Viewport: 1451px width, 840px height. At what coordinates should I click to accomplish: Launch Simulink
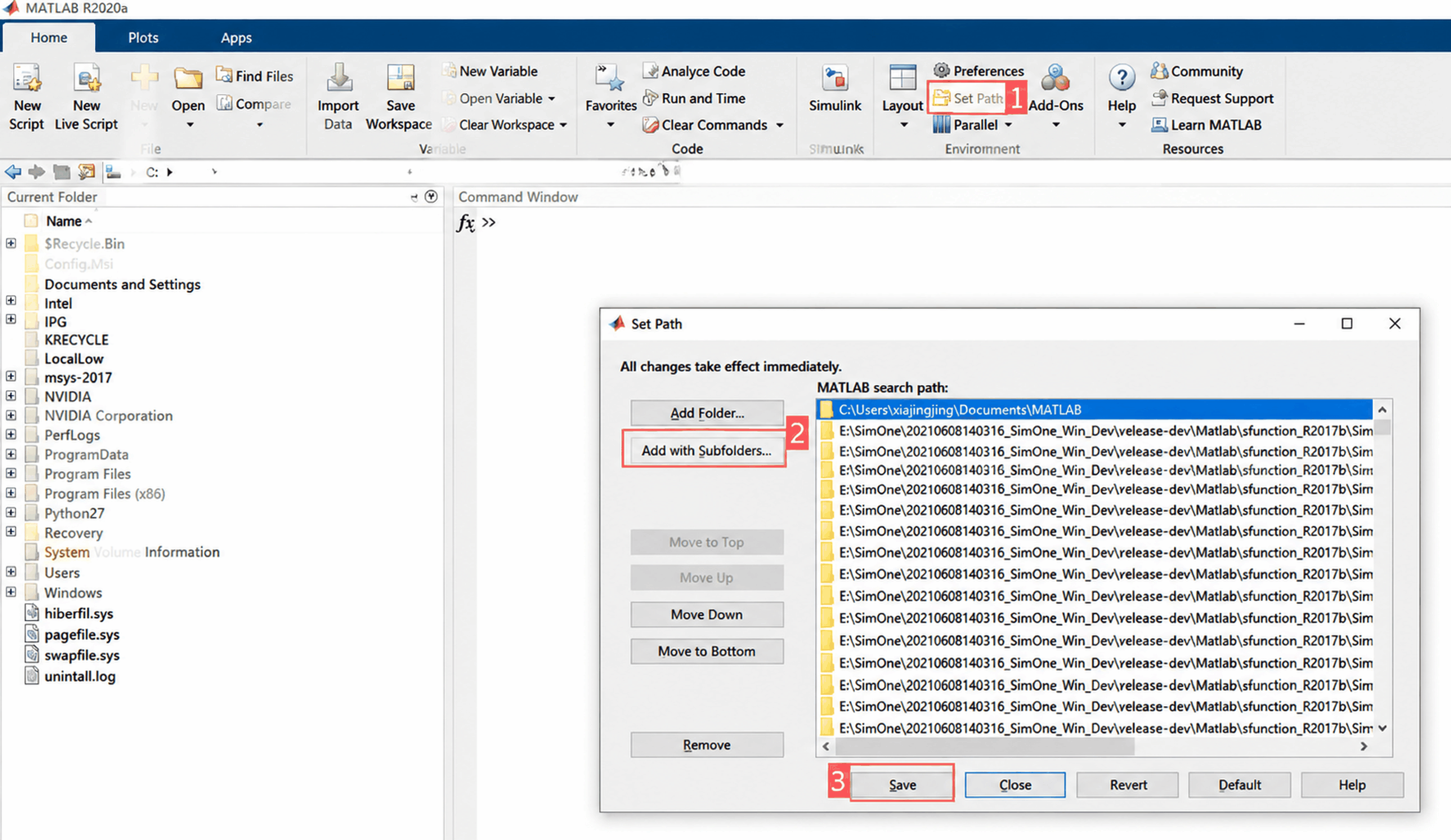click(835, 89)
